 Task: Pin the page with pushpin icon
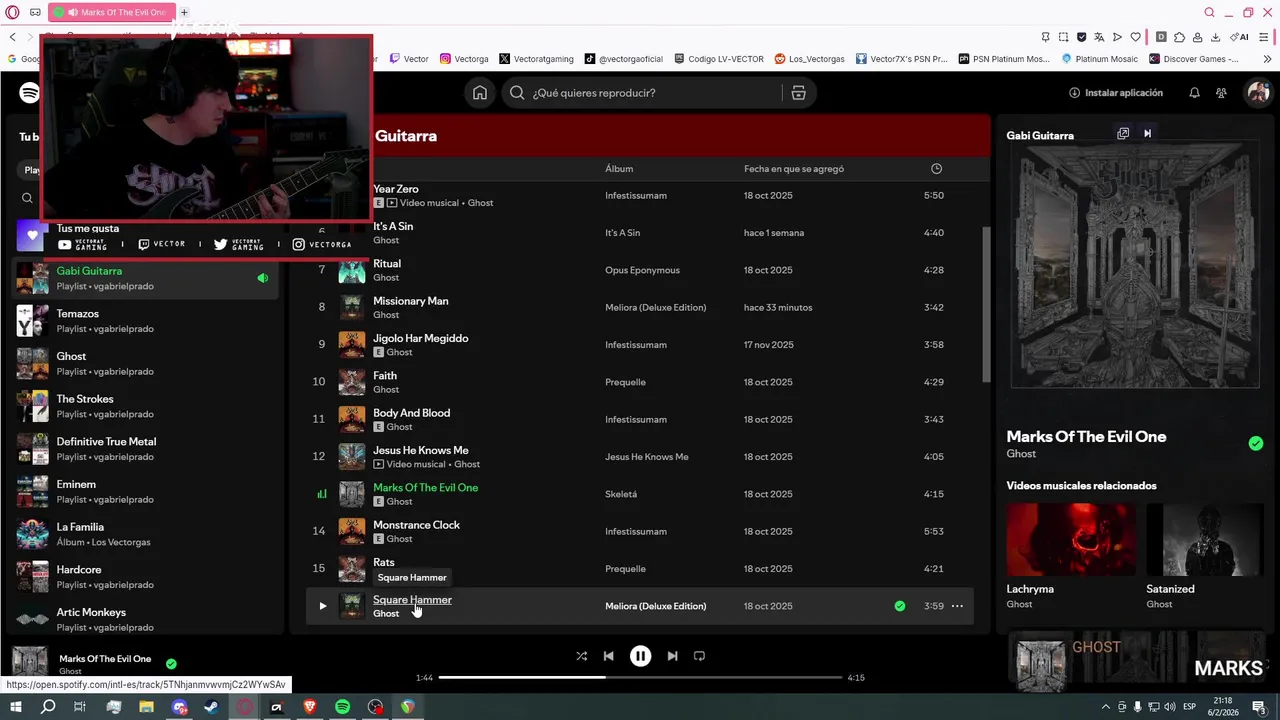tap(1045, 37)
